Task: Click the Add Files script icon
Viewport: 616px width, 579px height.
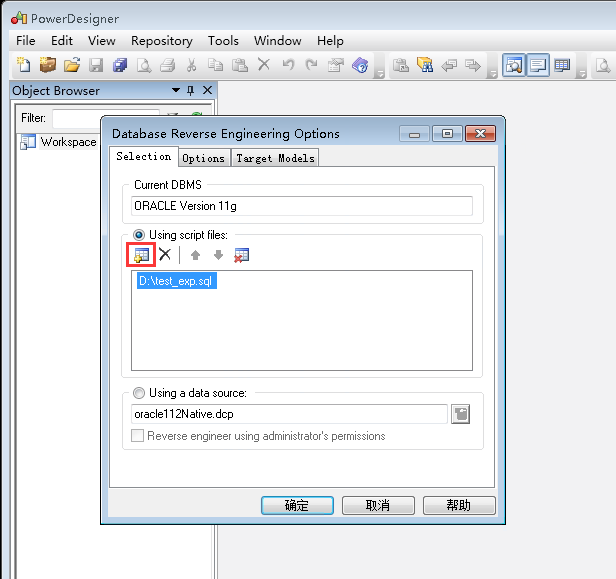Action: 141,255
